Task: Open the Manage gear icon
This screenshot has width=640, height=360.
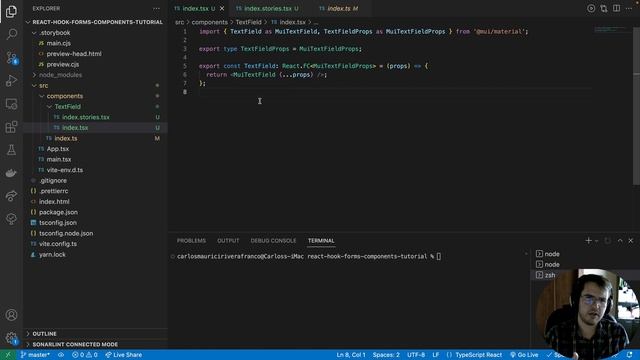Action: tap(11, 338)
